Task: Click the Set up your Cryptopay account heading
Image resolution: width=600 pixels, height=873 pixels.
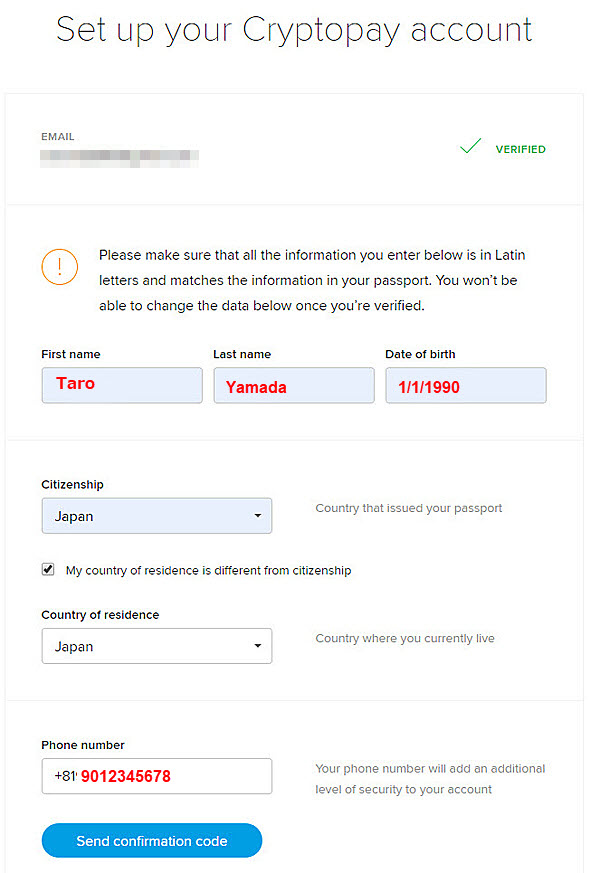Action: coord(294,30)
